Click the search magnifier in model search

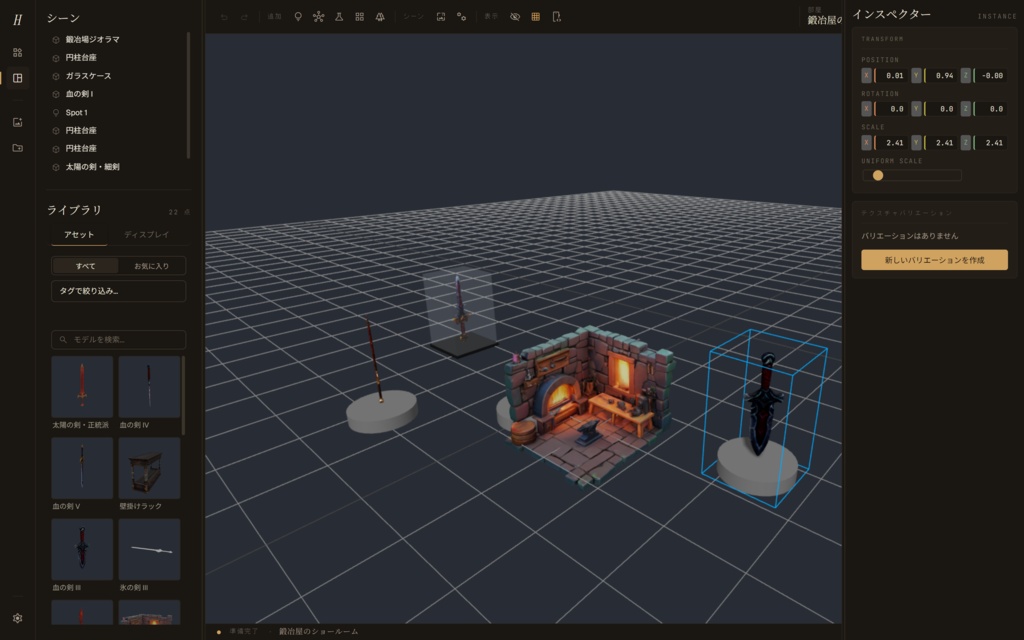click(x=63, y=340)
